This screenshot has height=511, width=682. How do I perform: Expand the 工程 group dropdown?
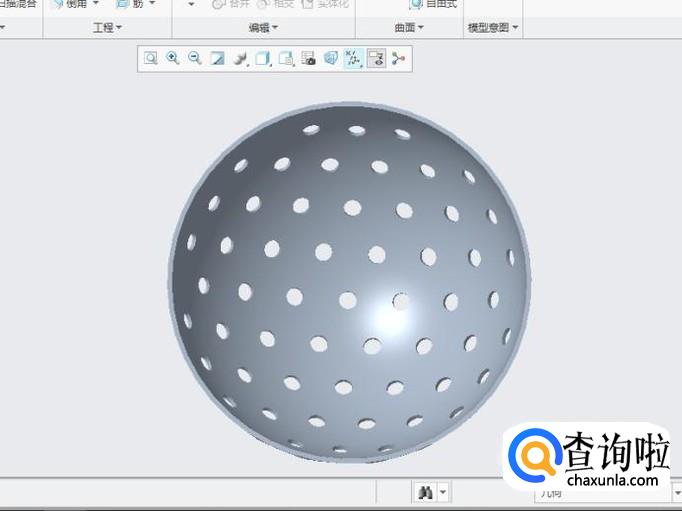pos(107,27)
